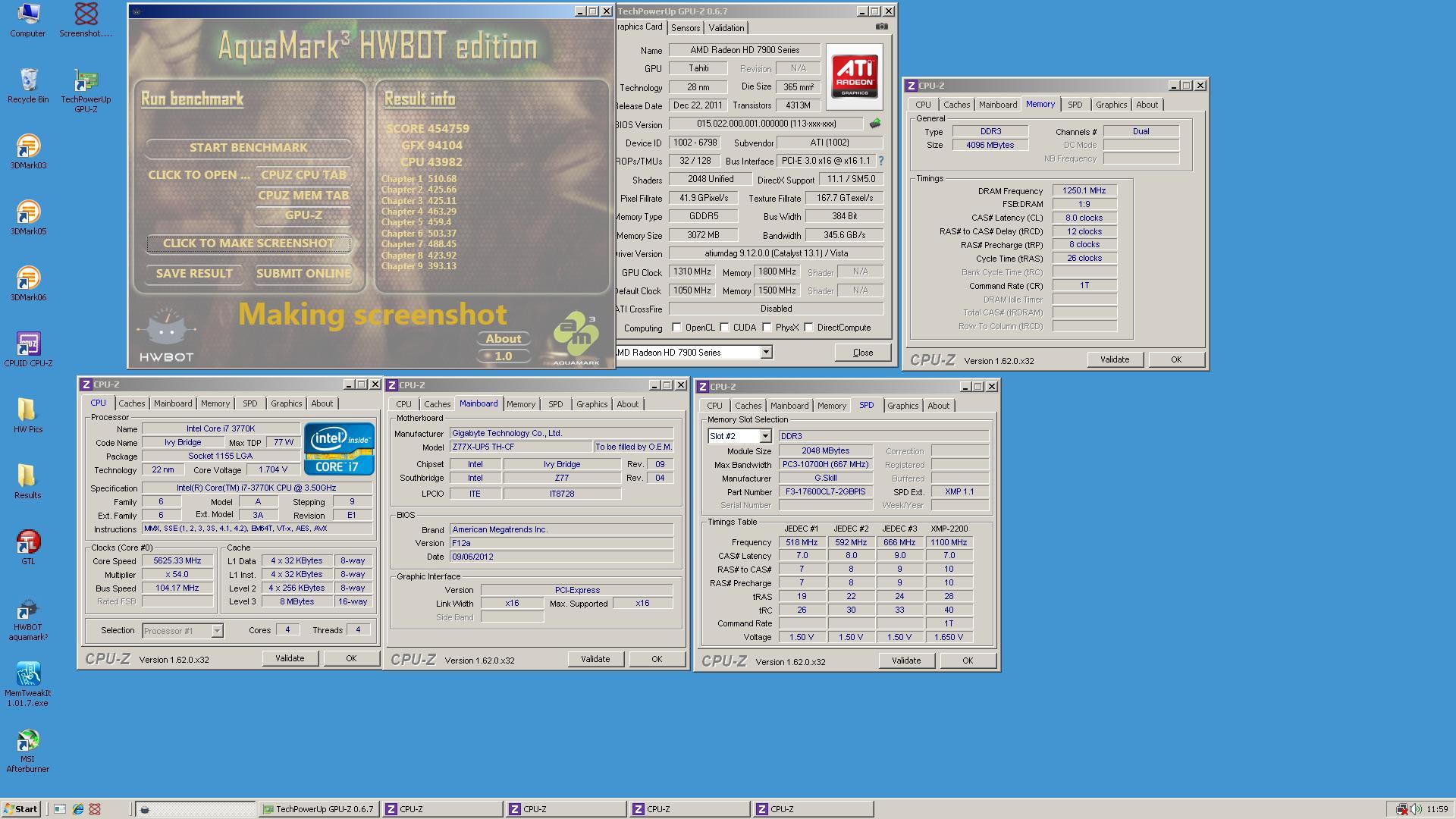Open the Recycle Bin icon
The height and width of the screenshot is (819, 1456).
point(27,86)
